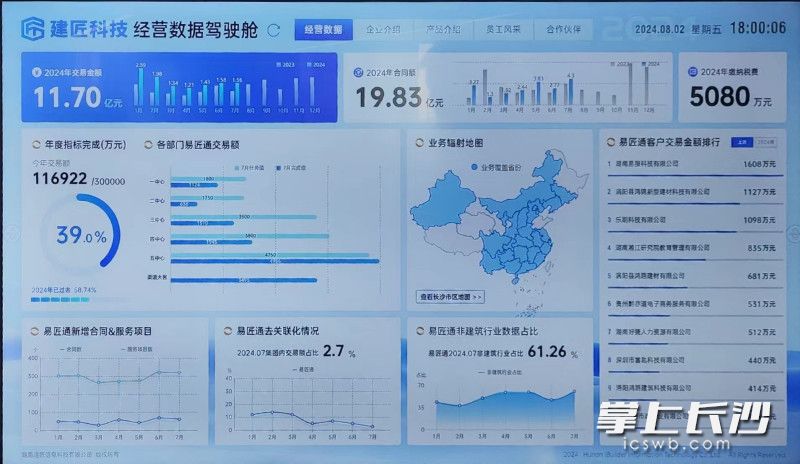Click the ring icon beside 易匠通去关联化情况
Viewport: 800px width, 464px height.
226,330
